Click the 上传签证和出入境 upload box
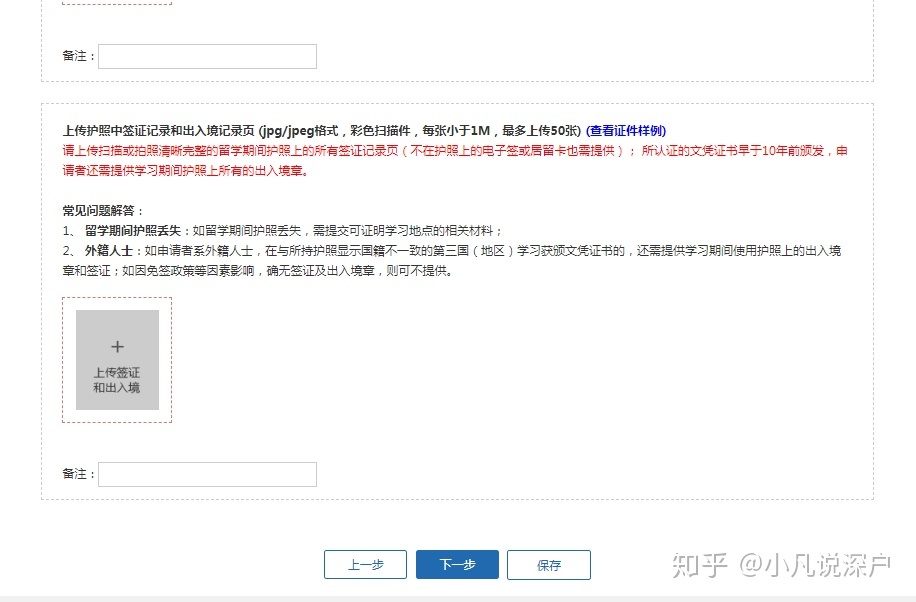Viewport: 916px width, 602px height. 117,359
